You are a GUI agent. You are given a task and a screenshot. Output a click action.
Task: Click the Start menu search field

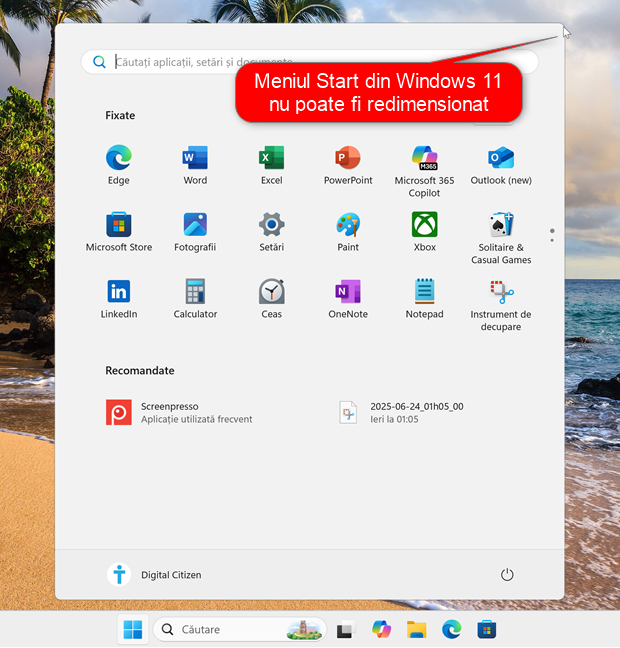pyautogui.click(x=170, y=62)
